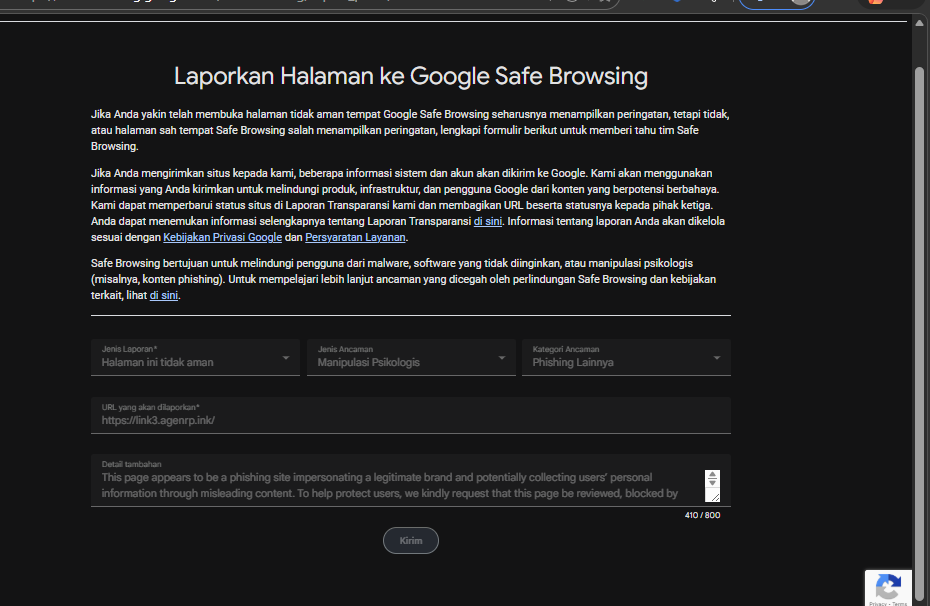Screen dimensions: 930x606
Task: Open the Kategori Ancaman dropdown
Action: pos(626,357)
